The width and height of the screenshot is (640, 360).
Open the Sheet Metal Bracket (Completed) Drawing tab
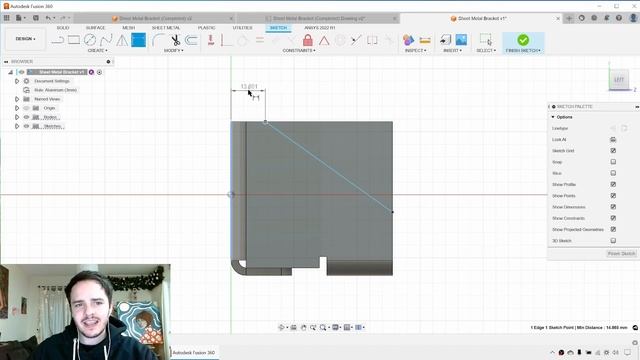[x=318, y=18]
